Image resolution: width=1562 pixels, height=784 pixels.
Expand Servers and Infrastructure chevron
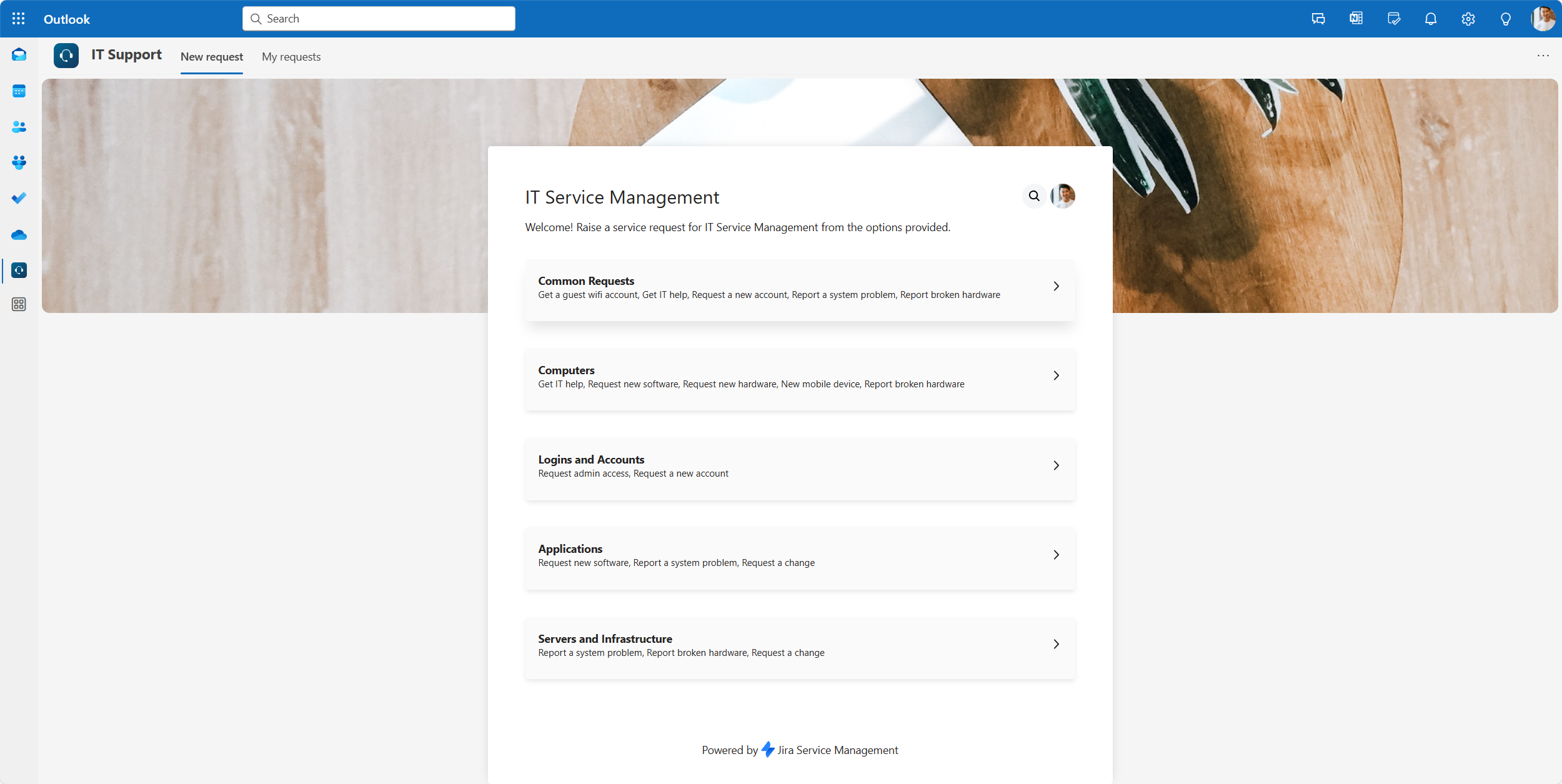(x=1057, y=644)
